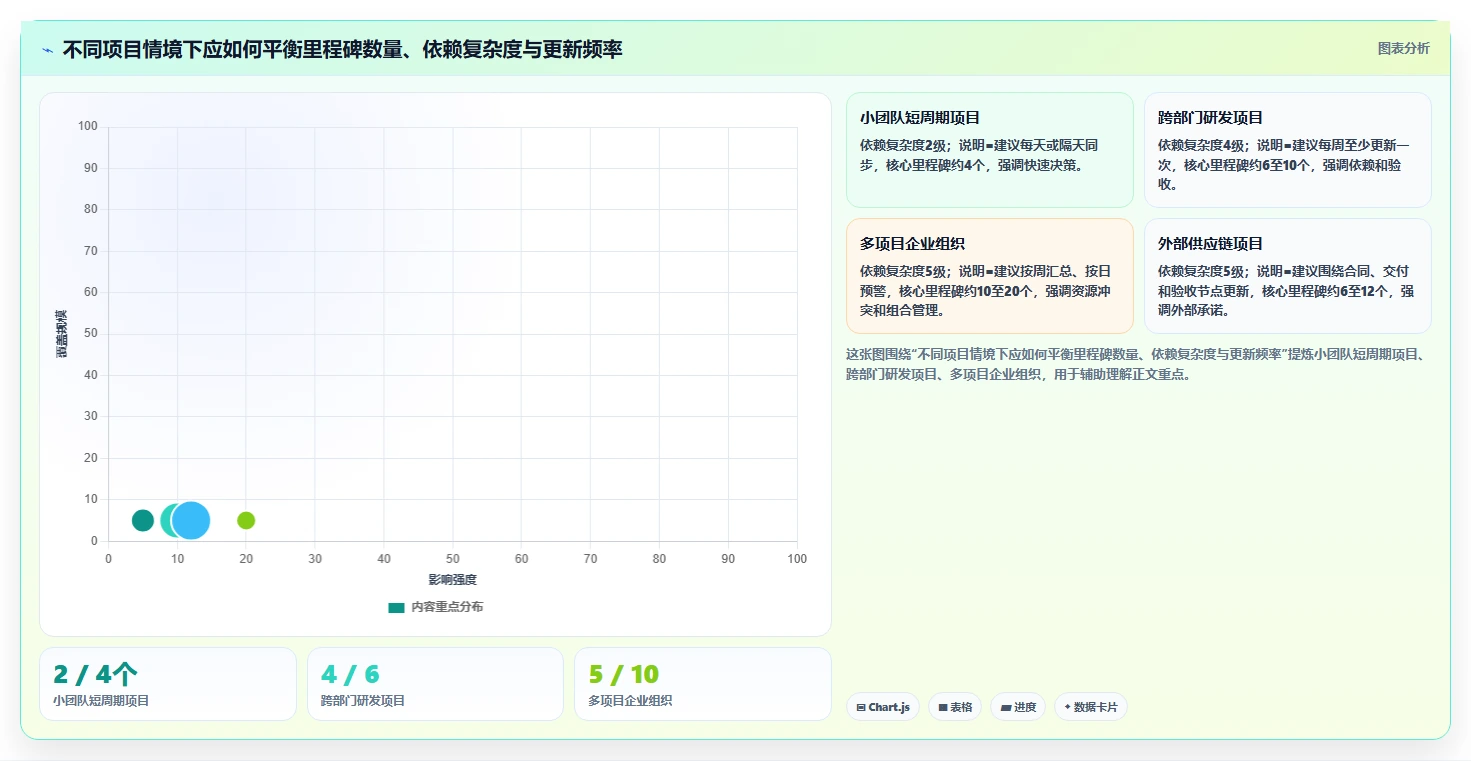This screenshot has height=761, width=1471.
Task: Click the 小团队短周期项目 caption under 2 / 4个
Action: tap(101, 701)
